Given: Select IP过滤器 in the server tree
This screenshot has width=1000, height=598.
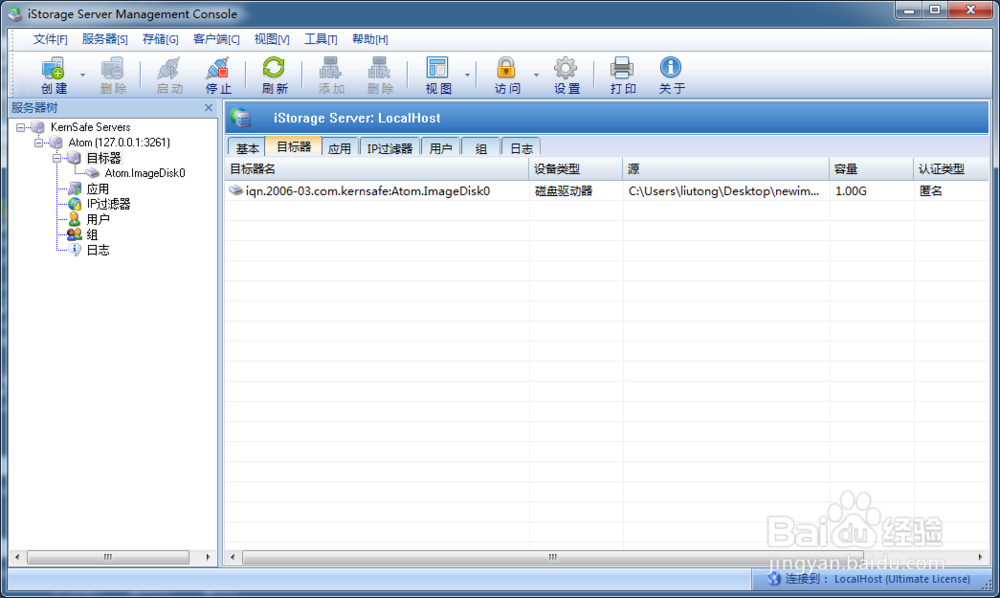Looking at the screenshot, I should [108, 204].
